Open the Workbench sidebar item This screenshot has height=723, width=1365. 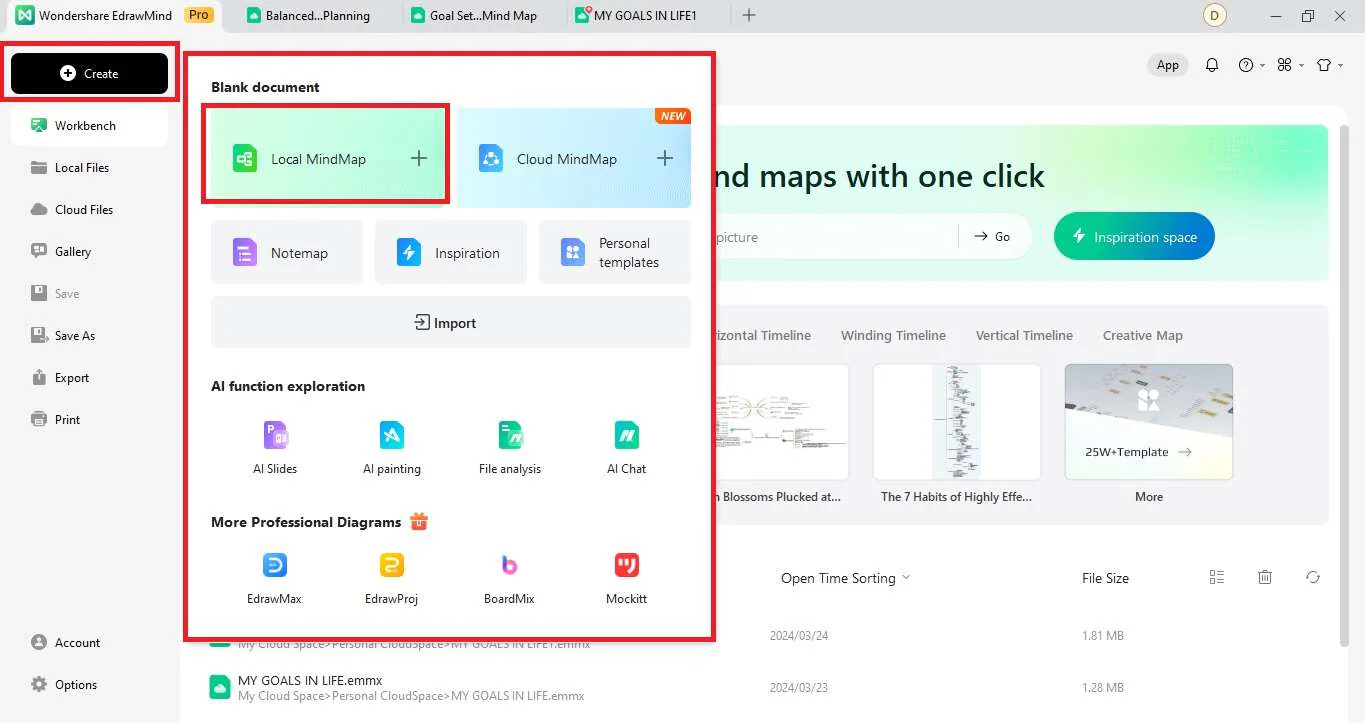[89, 126]
